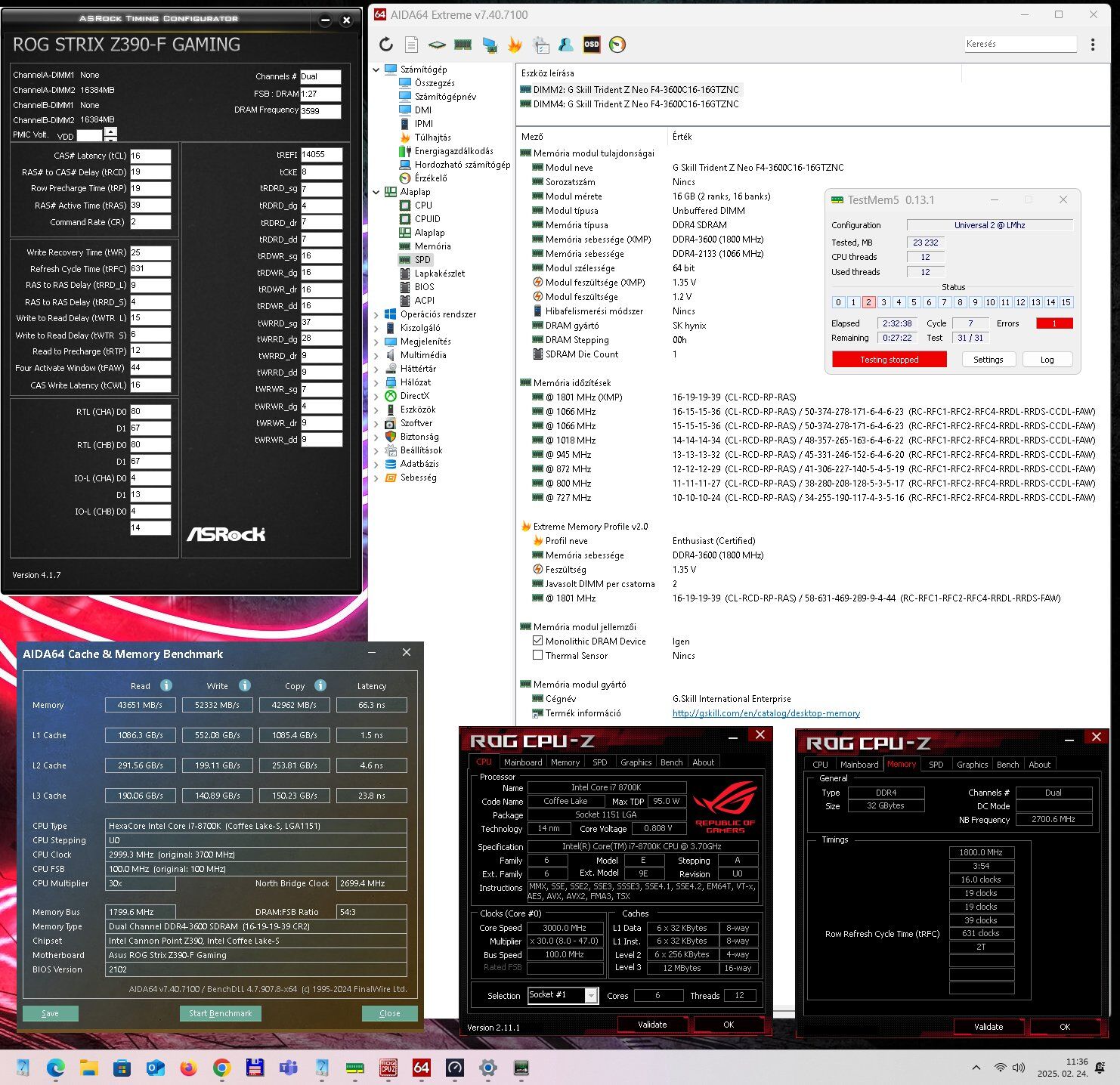This screenshot has width=1120, height=1085.
Task: Open TestMem5 Settings button
Action: pyautogui.click(x=988, y=360)
